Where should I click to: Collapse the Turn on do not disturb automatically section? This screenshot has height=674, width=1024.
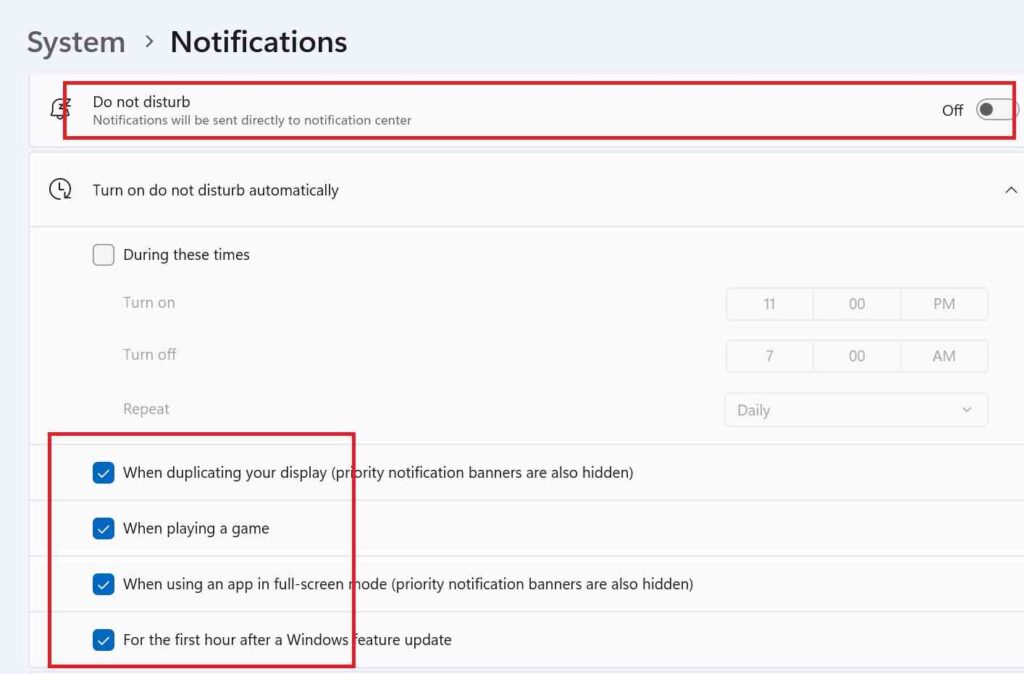pyautogui.click(x=1010, y=190)
